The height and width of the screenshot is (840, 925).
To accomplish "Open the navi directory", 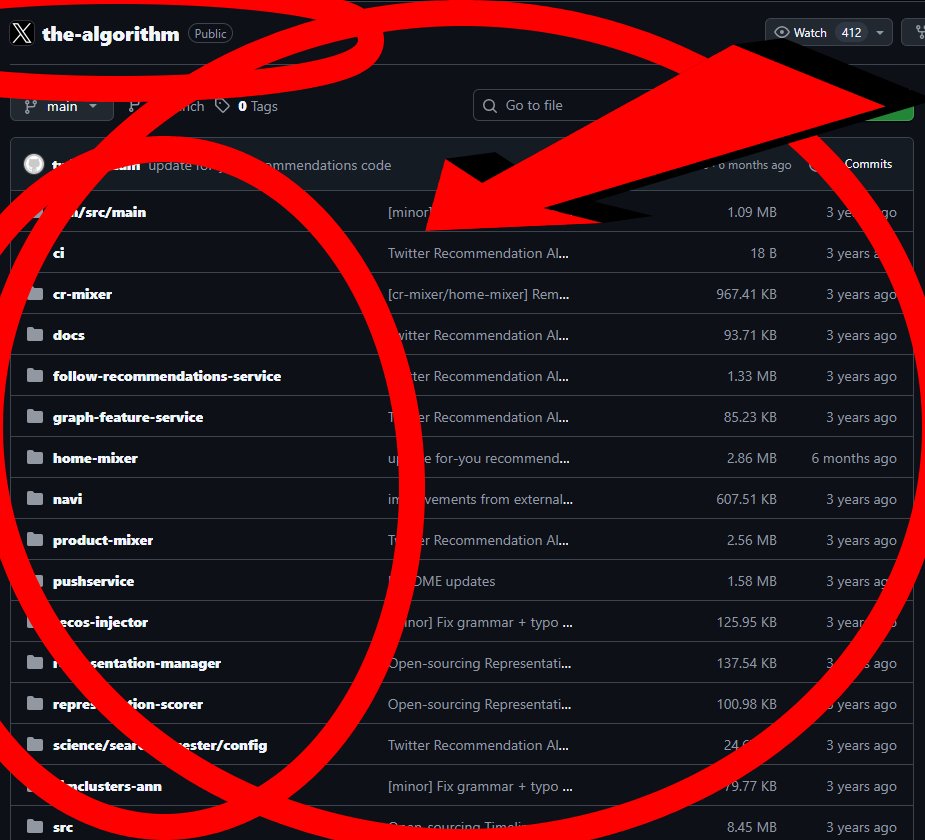I will (67, 499).
